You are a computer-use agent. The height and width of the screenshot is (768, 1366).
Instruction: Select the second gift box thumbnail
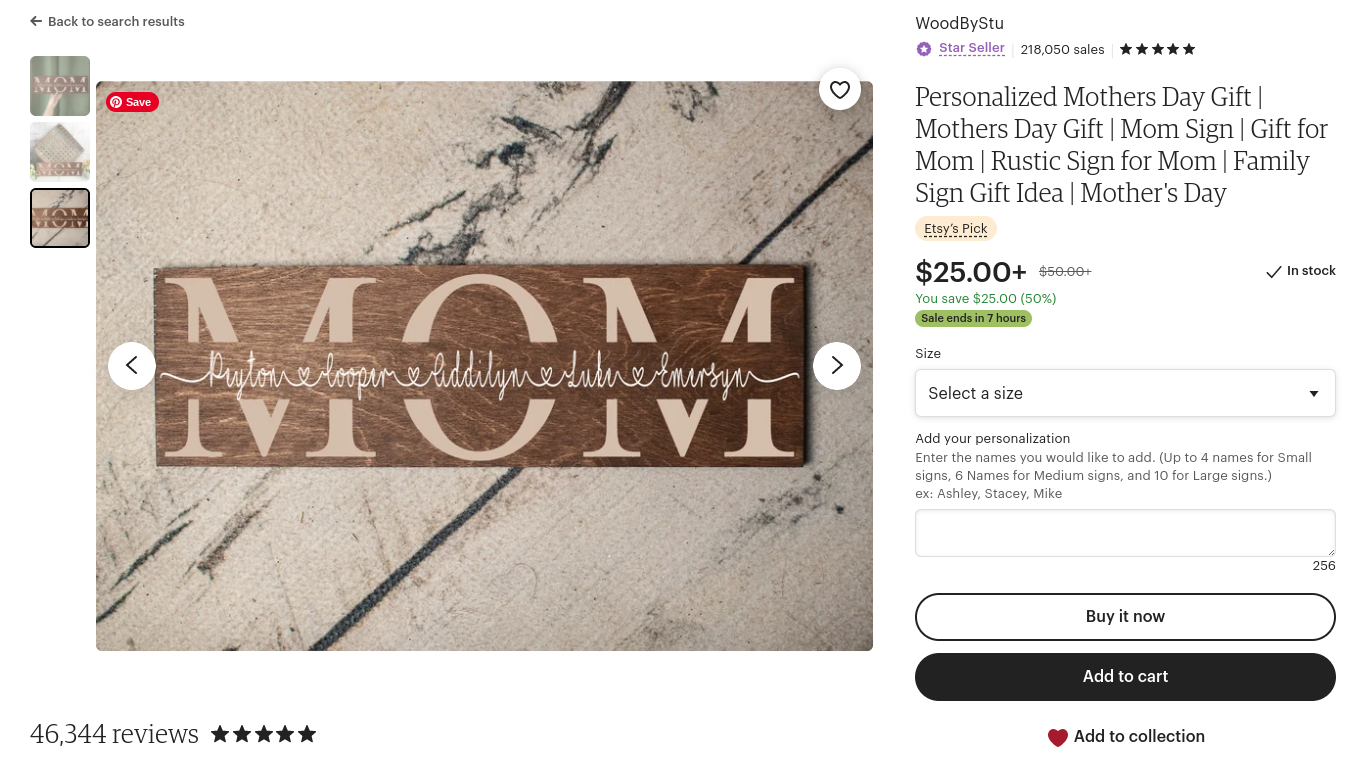pos(59,151)
